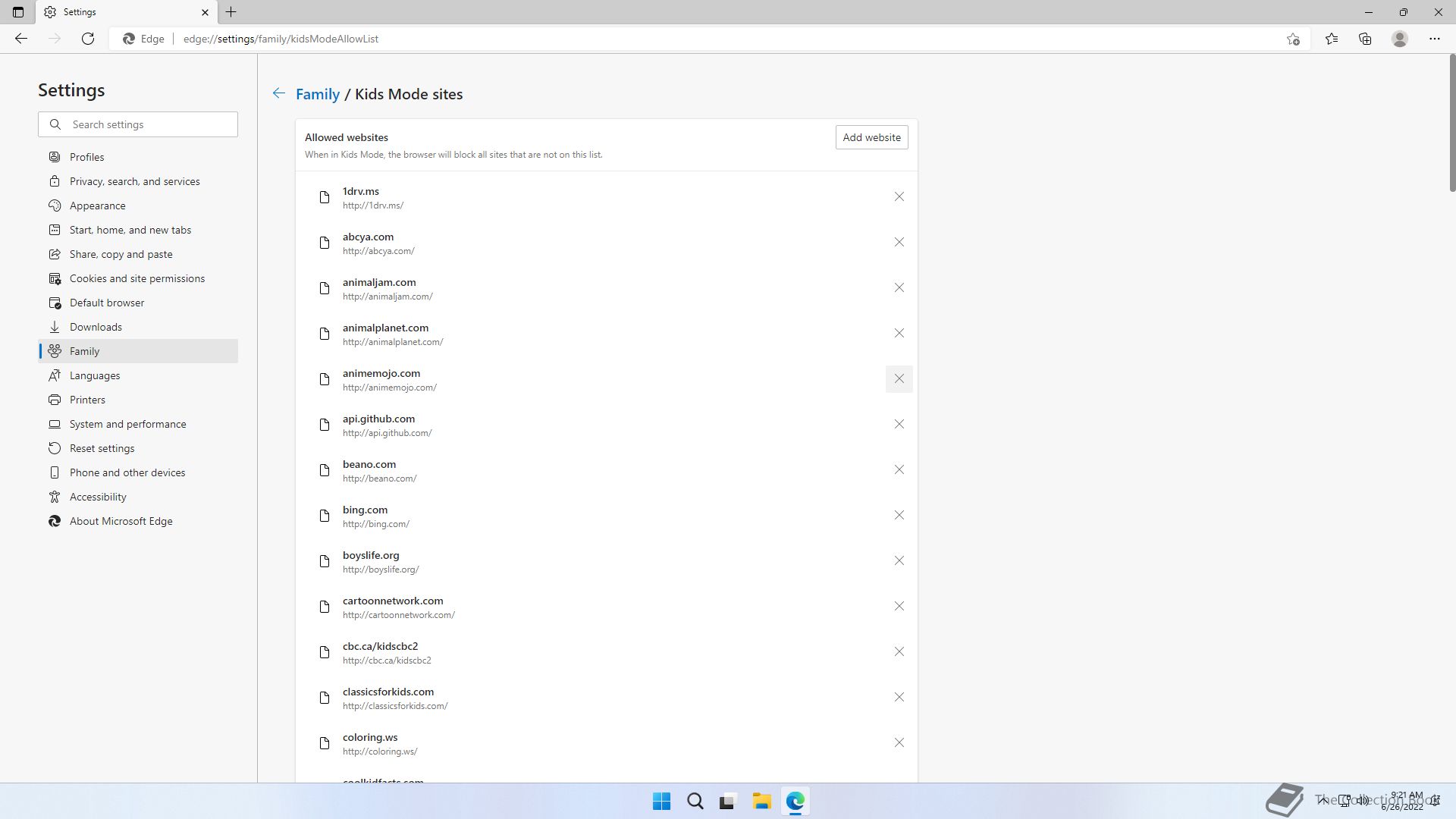
Task: Select the Settings tab
Action: click(x=125, y=12)
